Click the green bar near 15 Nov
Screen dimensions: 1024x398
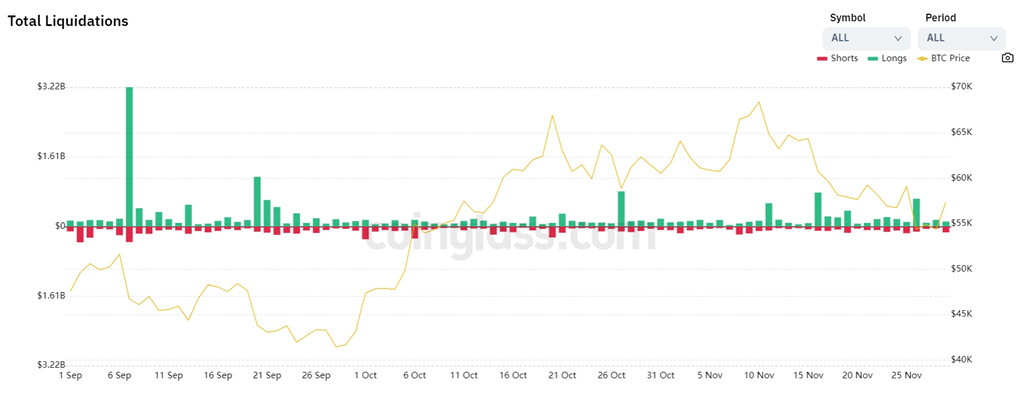tap(818, 209)
